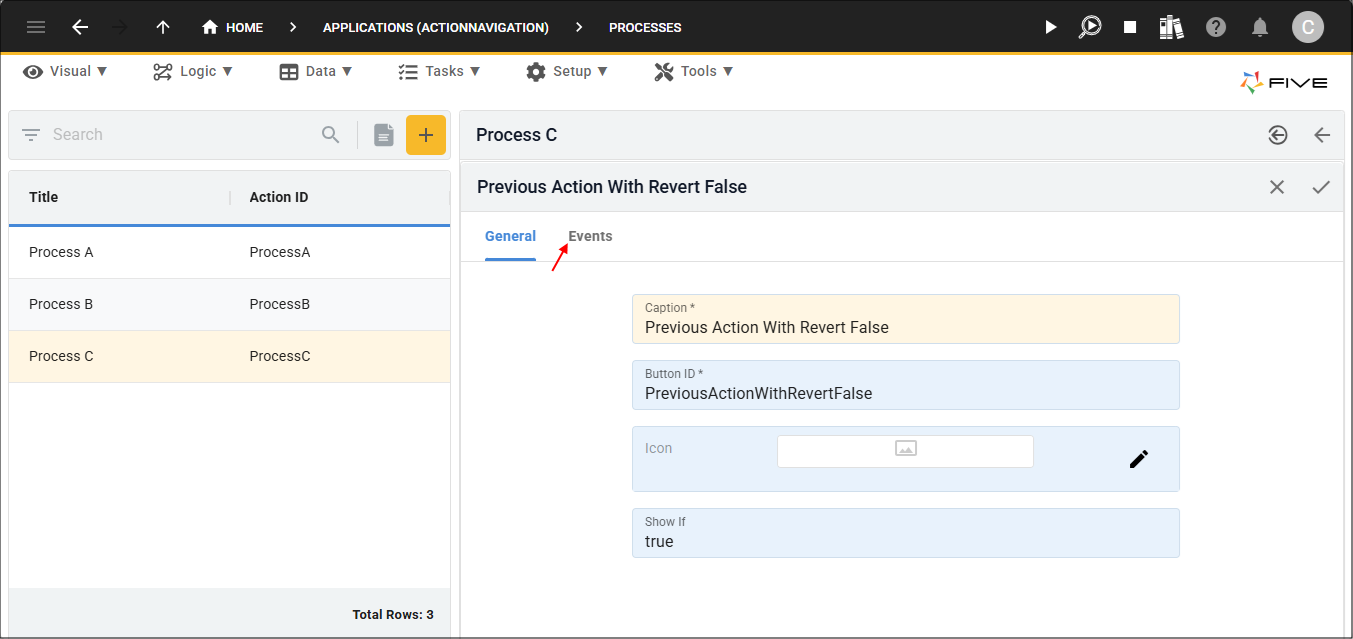Navigate to HOME breadcrumb
Screen dimensions: 1353x639
pos(233,27)
